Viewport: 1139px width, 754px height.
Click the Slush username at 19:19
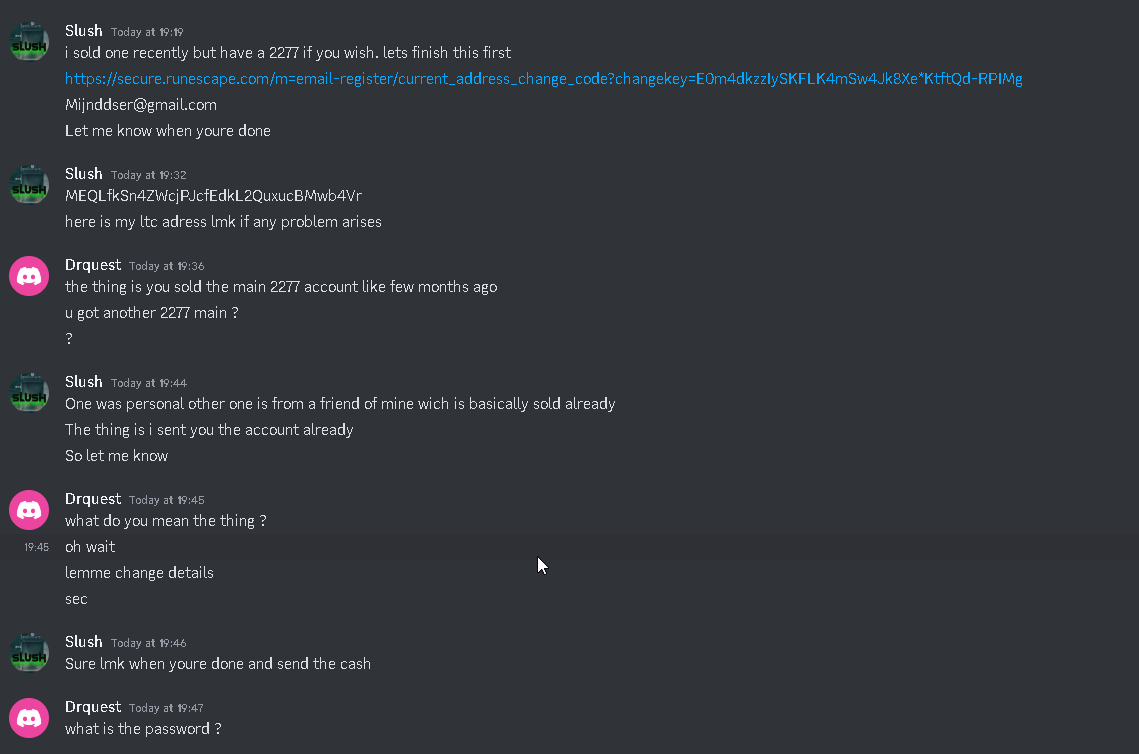[x=84, y=31]
